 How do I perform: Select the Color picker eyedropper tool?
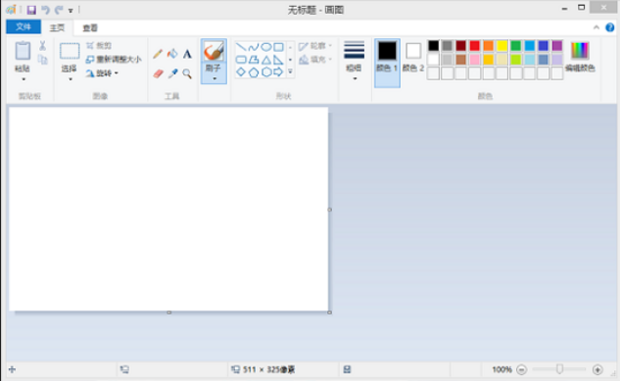172,74
